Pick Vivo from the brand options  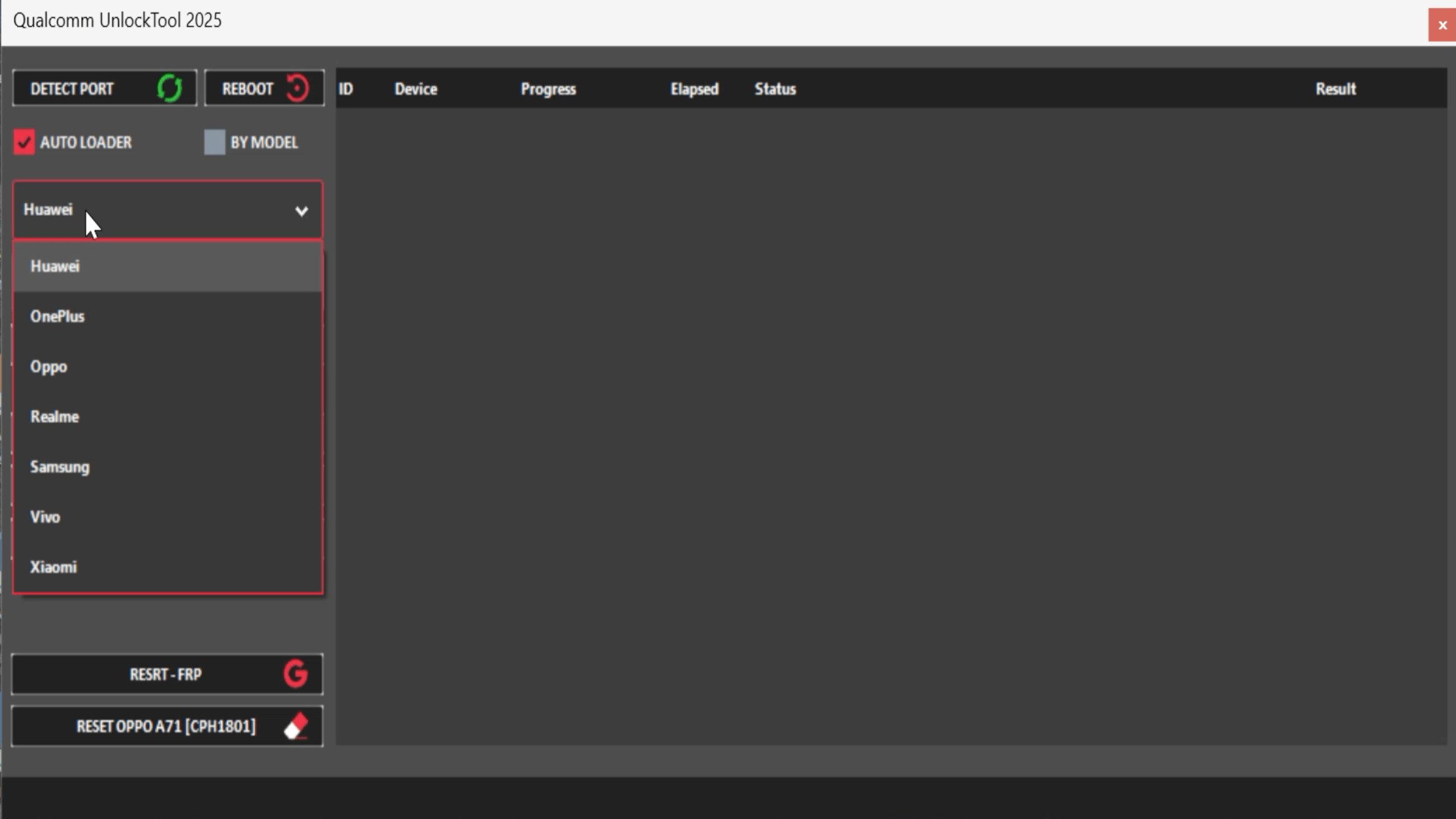coord(168,517)
